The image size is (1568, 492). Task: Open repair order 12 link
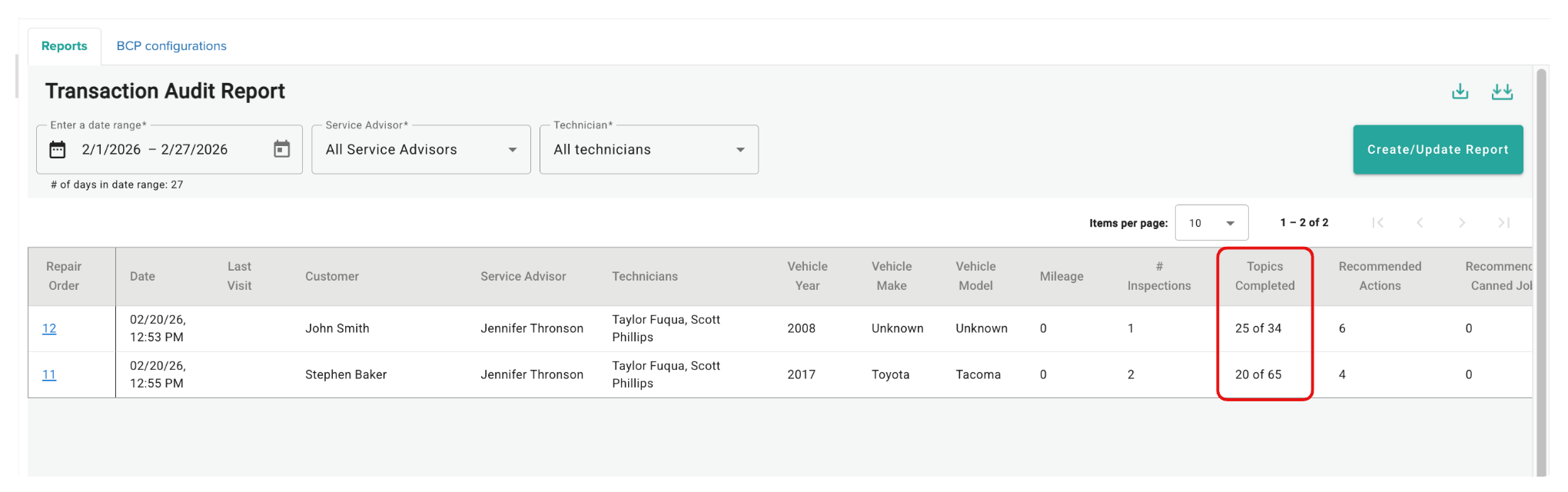tap(49, 328)
